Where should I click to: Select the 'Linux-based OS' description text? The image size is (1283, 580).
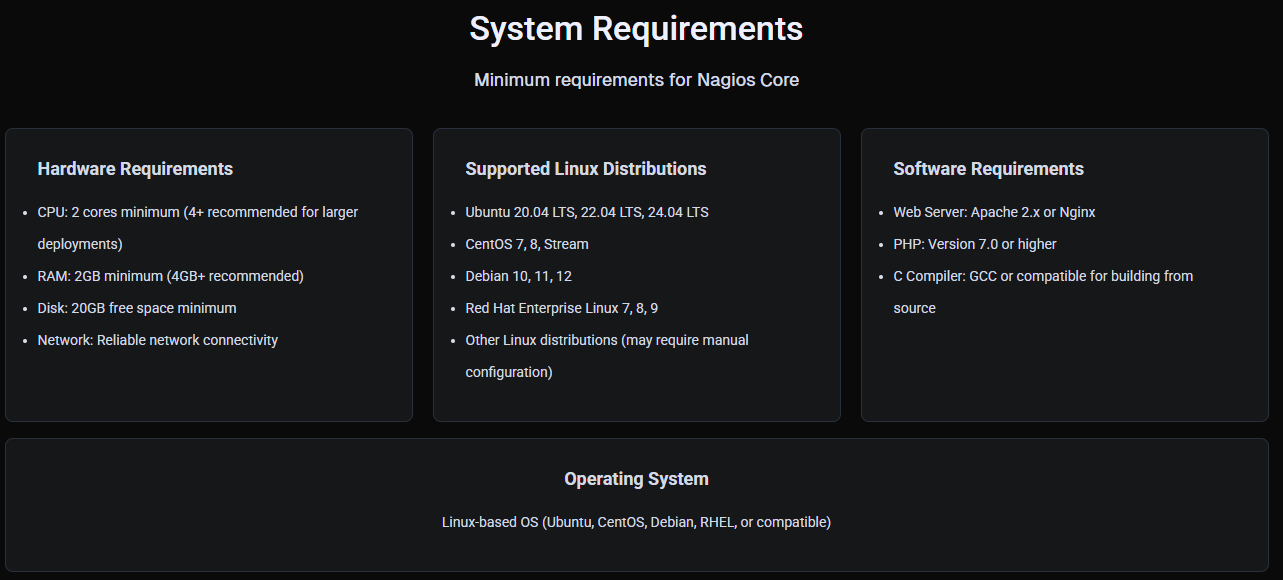636,522
